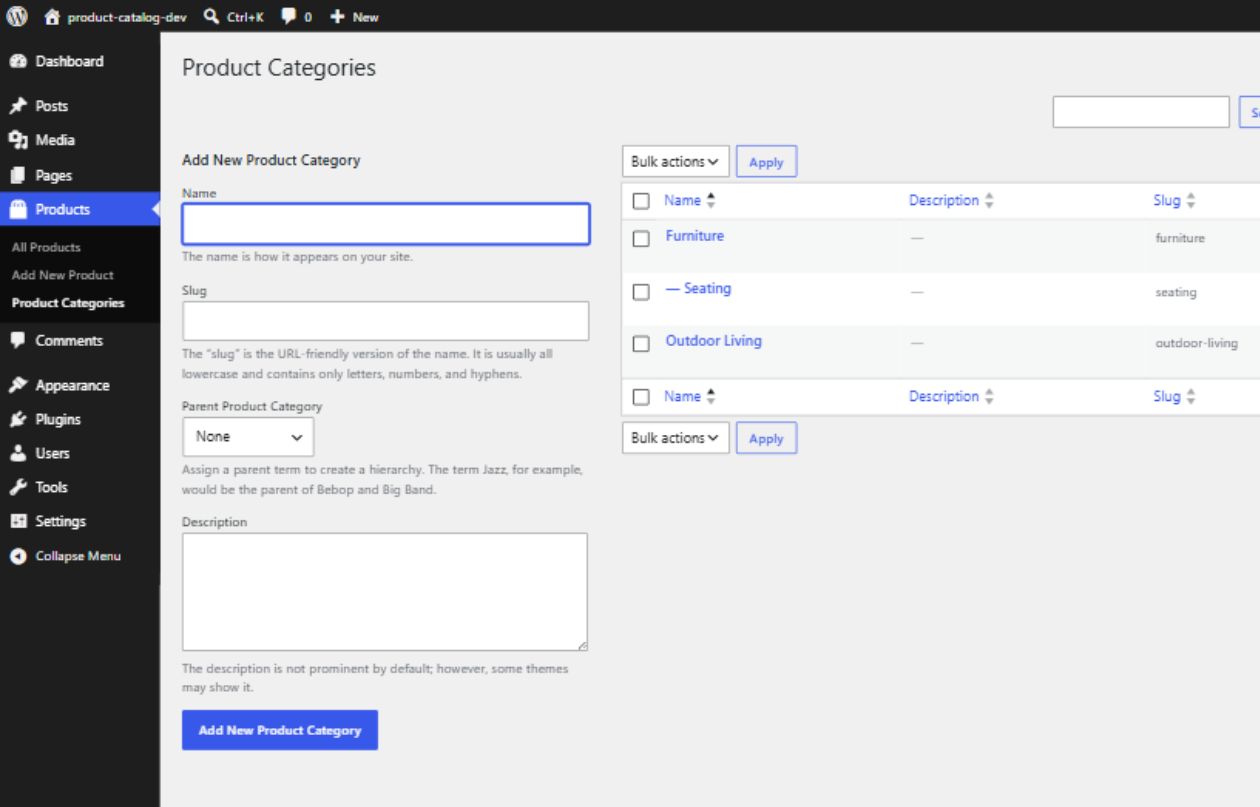Open Add New Product submenu item
Image resolution: width=1260 pixels, height=807 pixels.
[x=63, y=275]
